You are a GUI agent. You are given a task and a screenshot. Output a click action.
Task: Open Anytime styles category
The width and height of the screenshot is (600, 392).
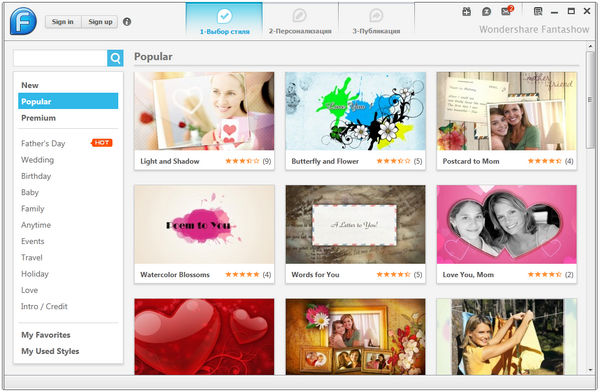pos(36,225)
